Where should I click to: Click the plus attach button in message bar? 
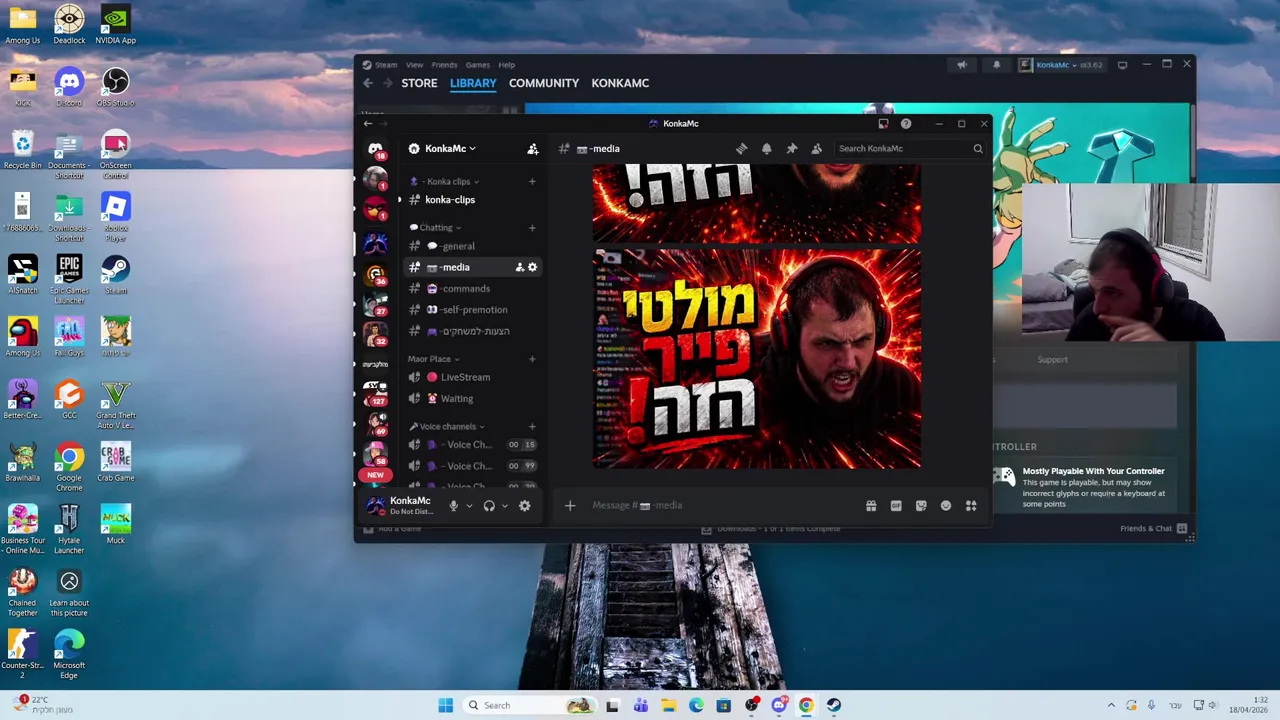click(x=570, y=506)
